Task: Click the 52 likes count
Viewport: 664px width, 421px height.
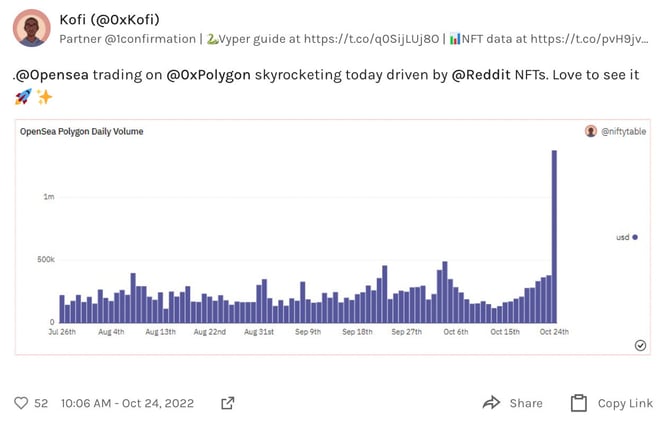Action: point(41,403)
